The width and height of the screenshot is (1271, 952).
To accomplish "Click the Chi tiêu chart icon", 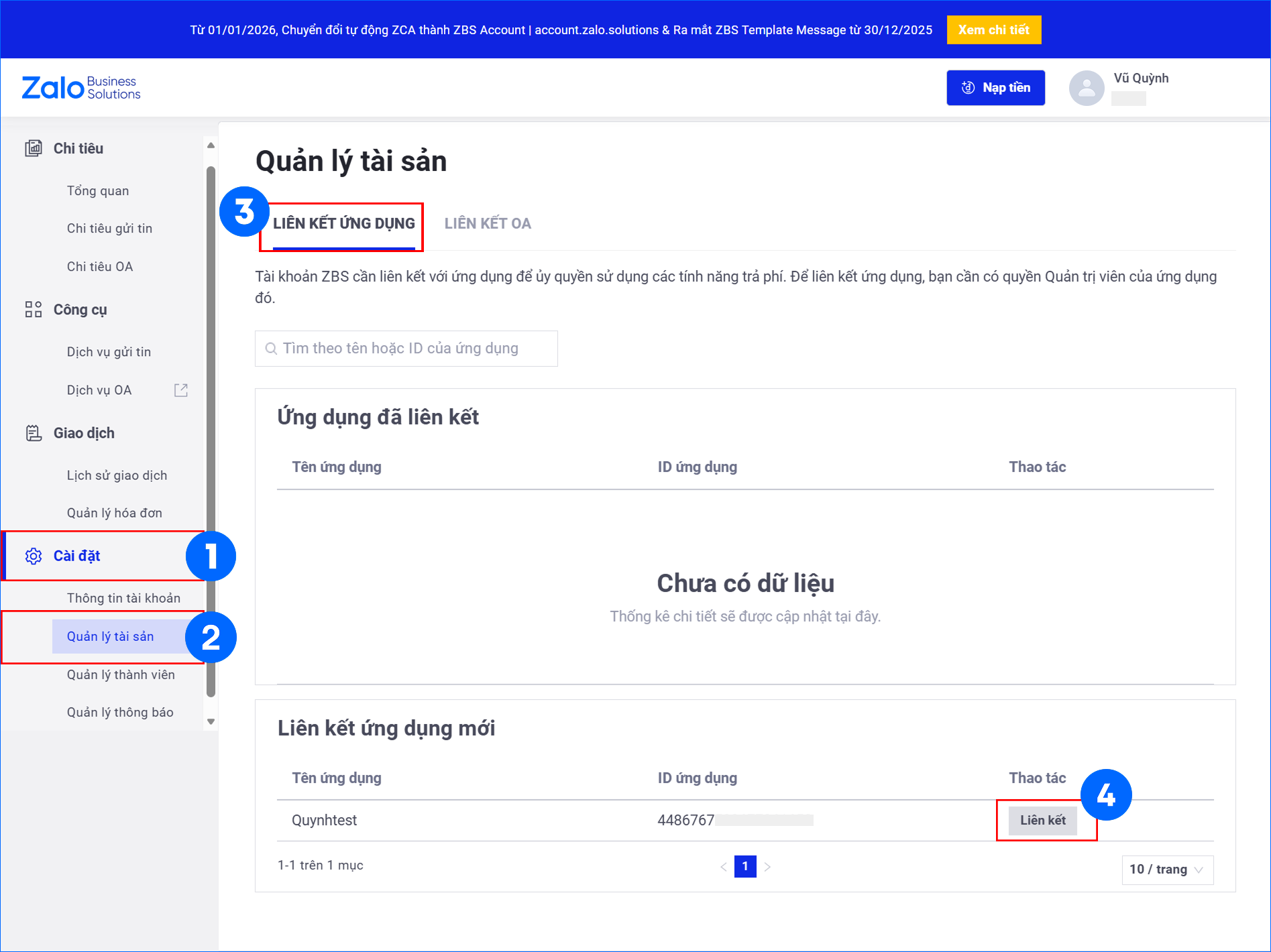I will (33, 148).
